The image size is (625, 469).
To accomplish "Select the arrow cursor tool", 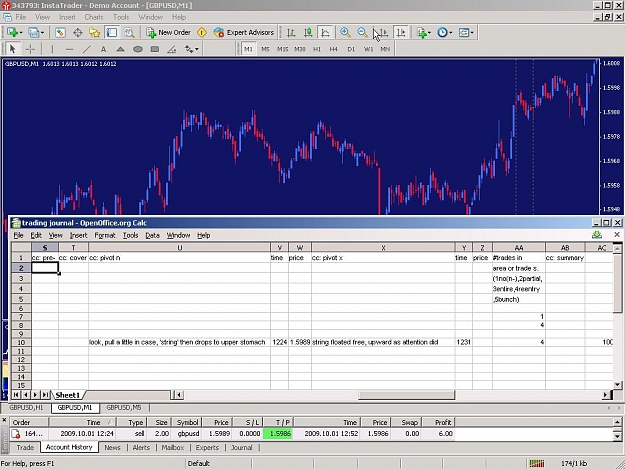I will click(x=12, y=49).
